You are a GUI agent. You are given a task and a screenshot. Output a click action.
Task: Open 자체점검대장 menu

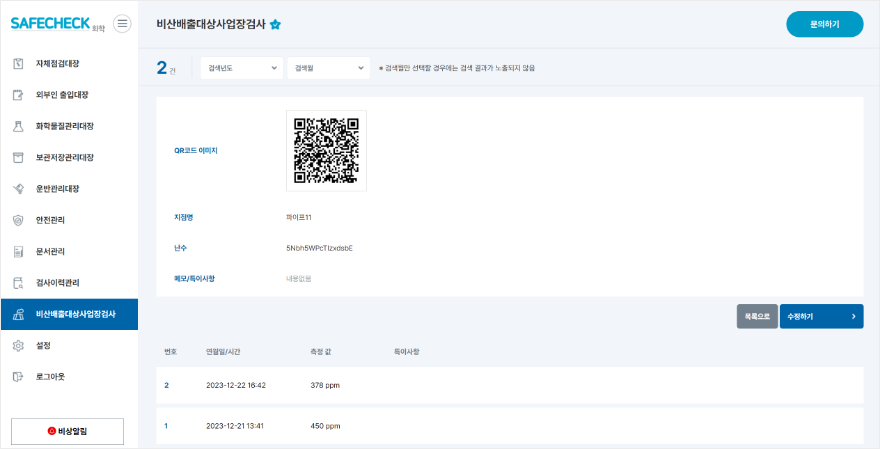tap(70, 63)
